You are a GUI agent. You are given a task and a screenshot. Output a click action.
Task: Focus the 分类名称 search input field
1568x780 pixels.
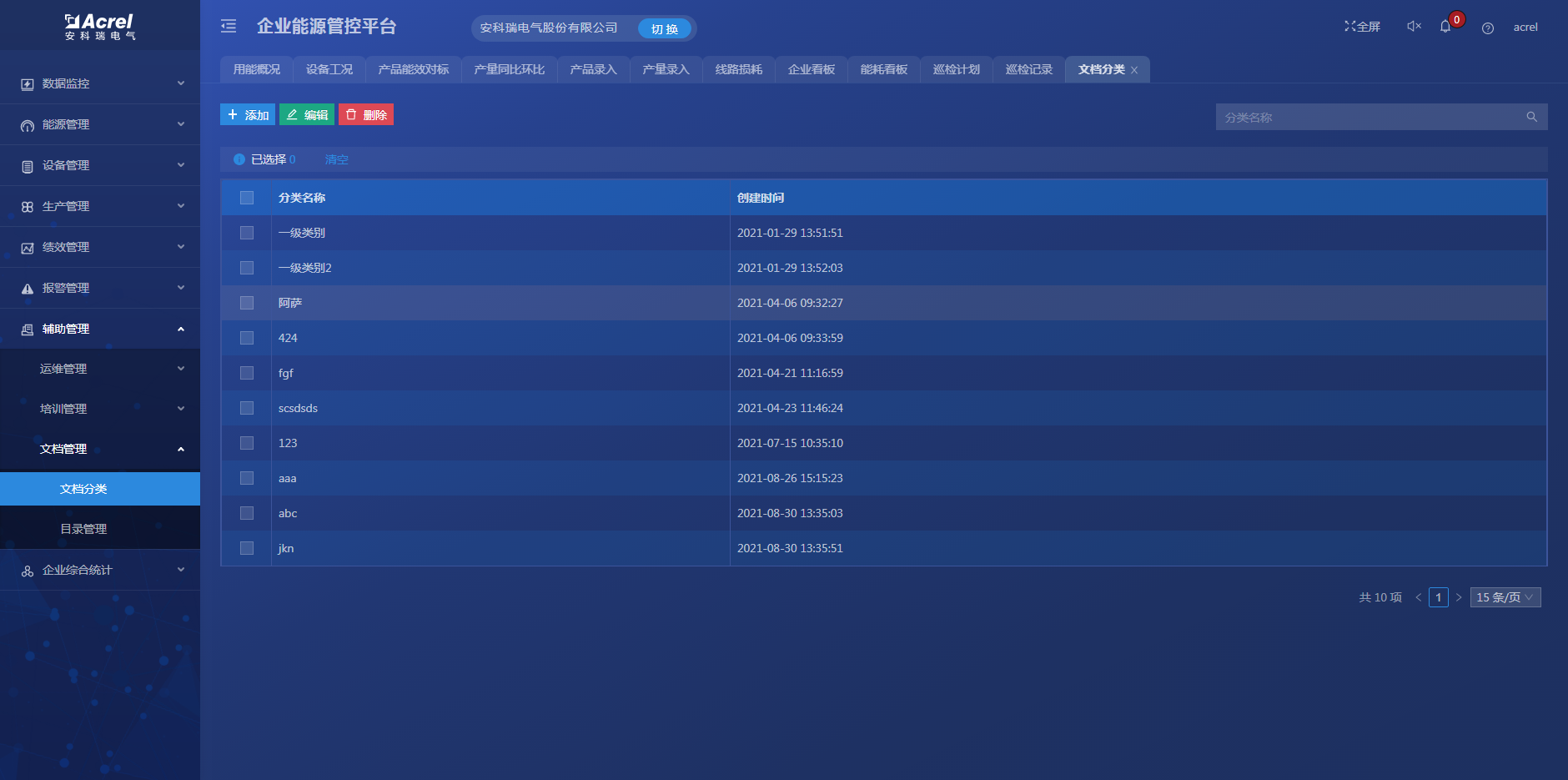pos(1368,118)
